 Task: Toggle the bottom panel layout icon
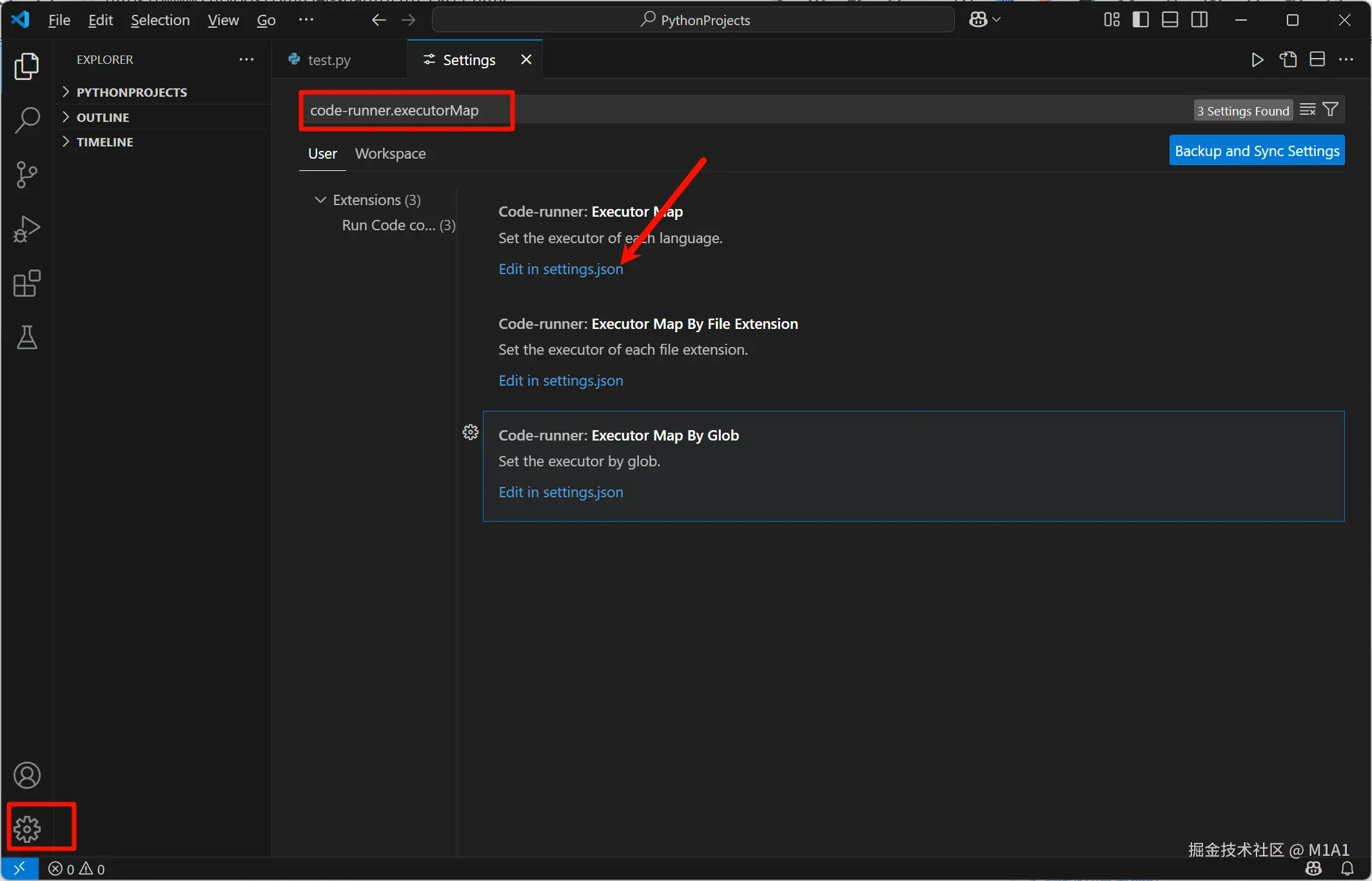point(1170,20)
